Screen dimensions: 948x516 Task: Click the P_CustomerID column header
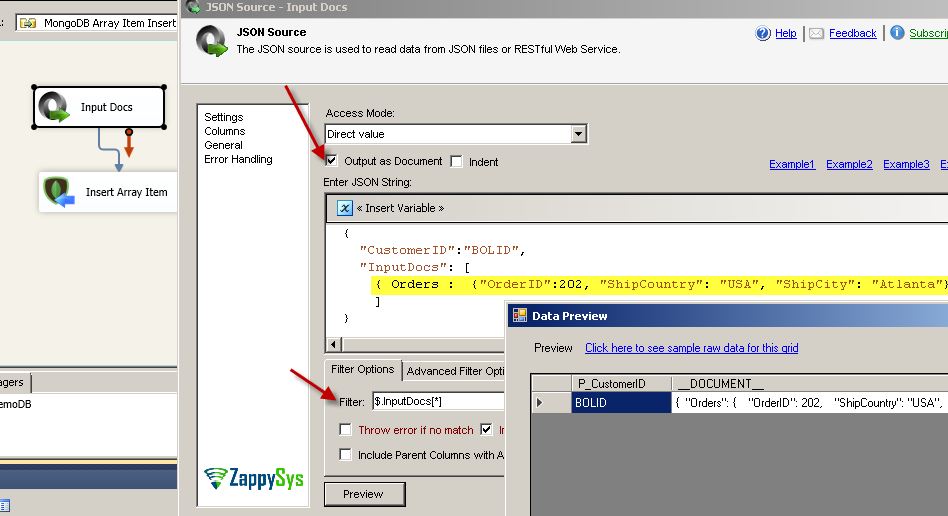[621, 384]
